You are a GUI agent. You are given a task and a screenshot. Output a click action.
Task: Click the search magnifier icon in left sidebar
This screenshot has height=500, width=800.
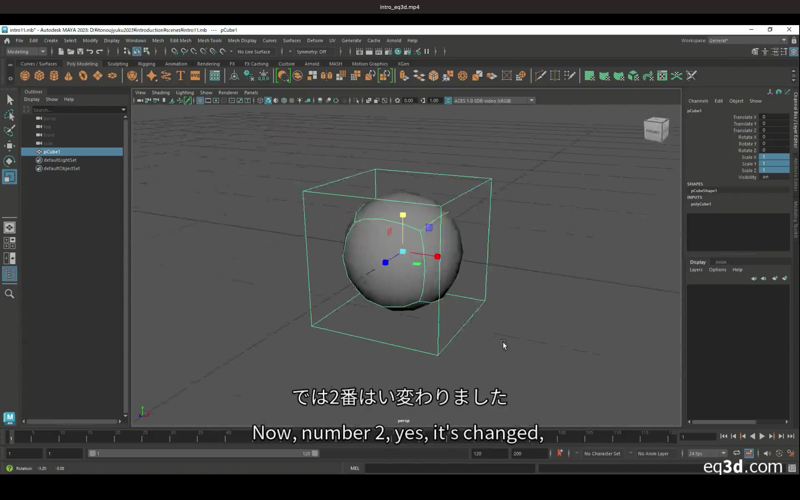click(x=10, y=294)
